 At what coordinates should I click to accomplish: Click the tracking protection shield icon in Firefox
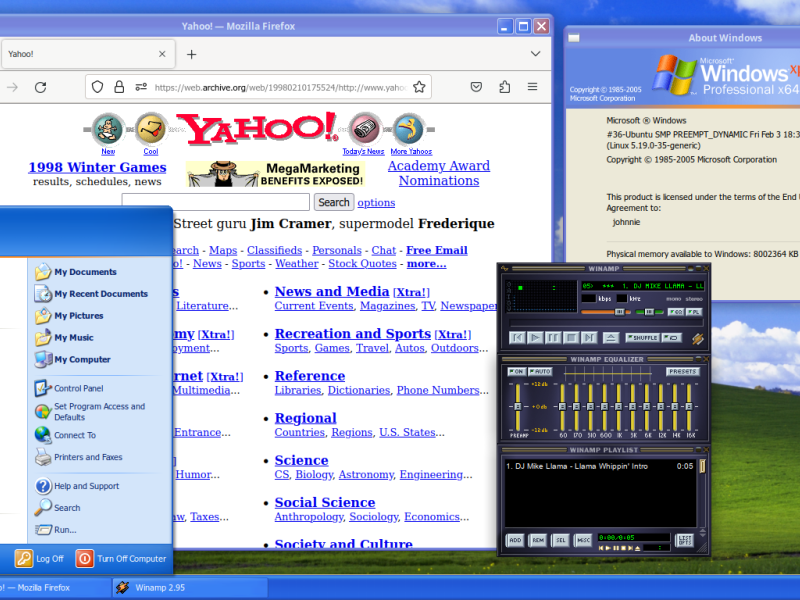[97, 87]
